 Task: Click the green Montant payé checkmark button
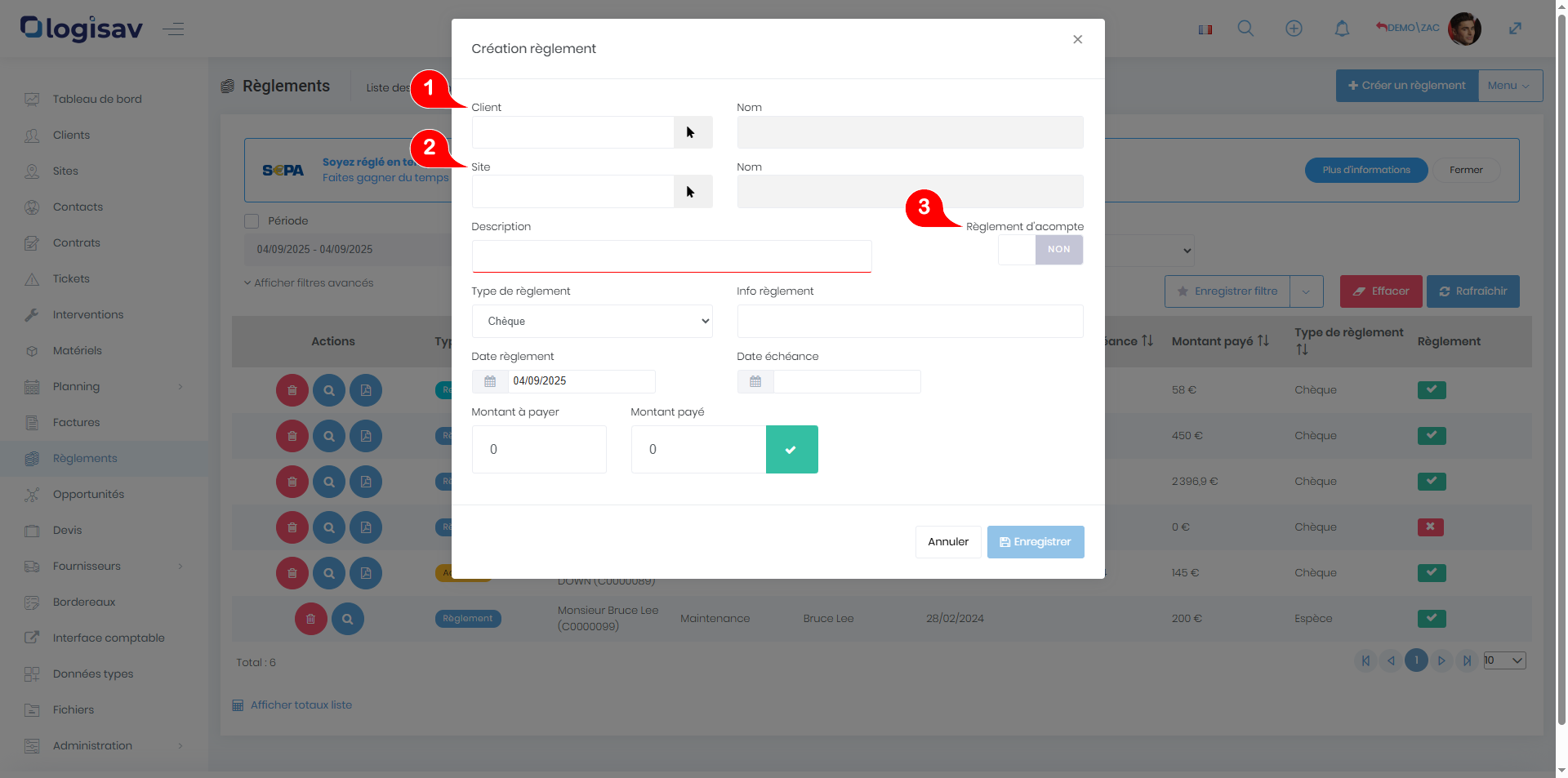coord(791,449)
